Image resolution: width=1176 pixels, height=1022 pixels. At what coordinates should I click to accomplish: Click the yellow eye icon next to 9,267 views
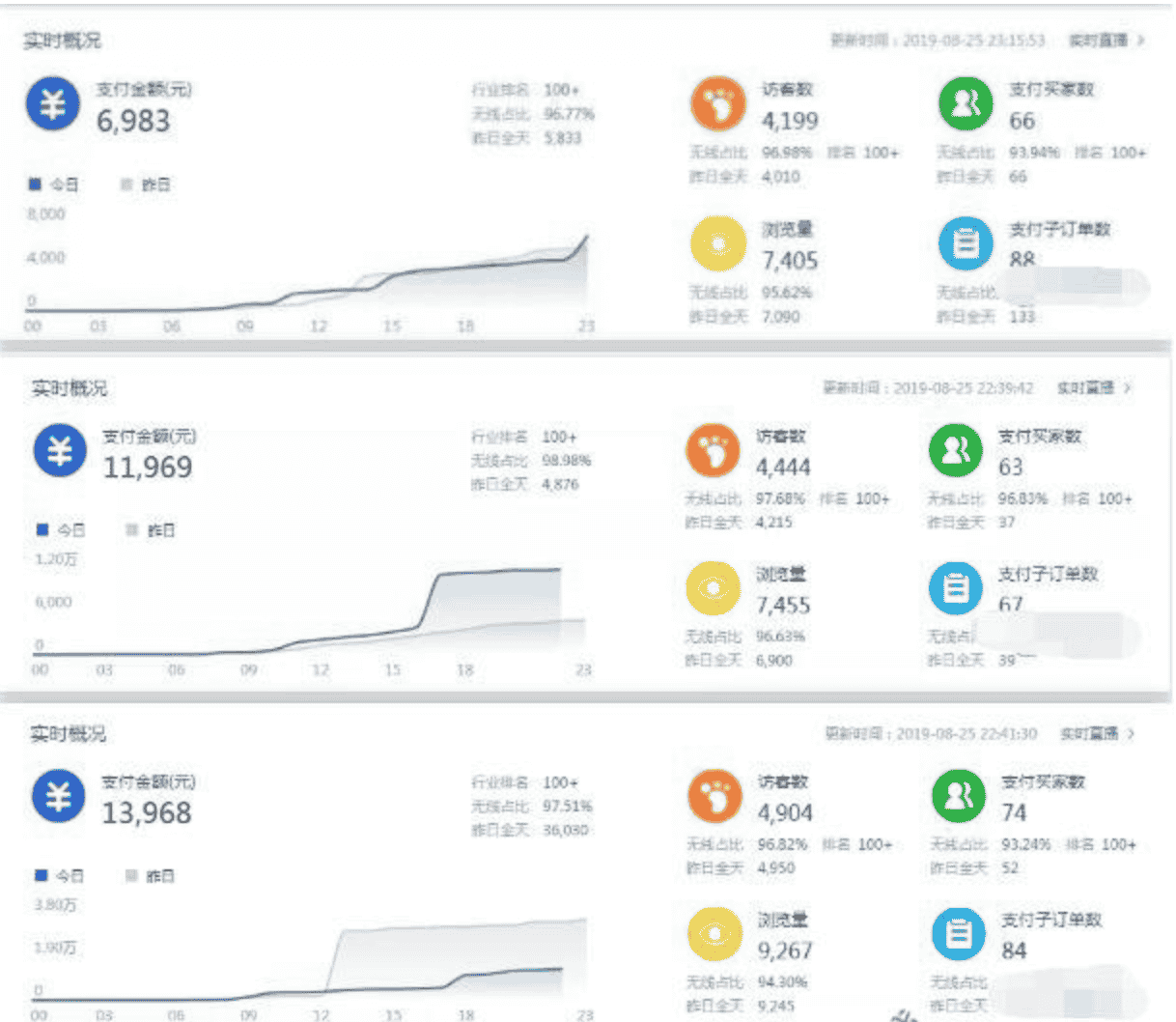click(714, 935)
